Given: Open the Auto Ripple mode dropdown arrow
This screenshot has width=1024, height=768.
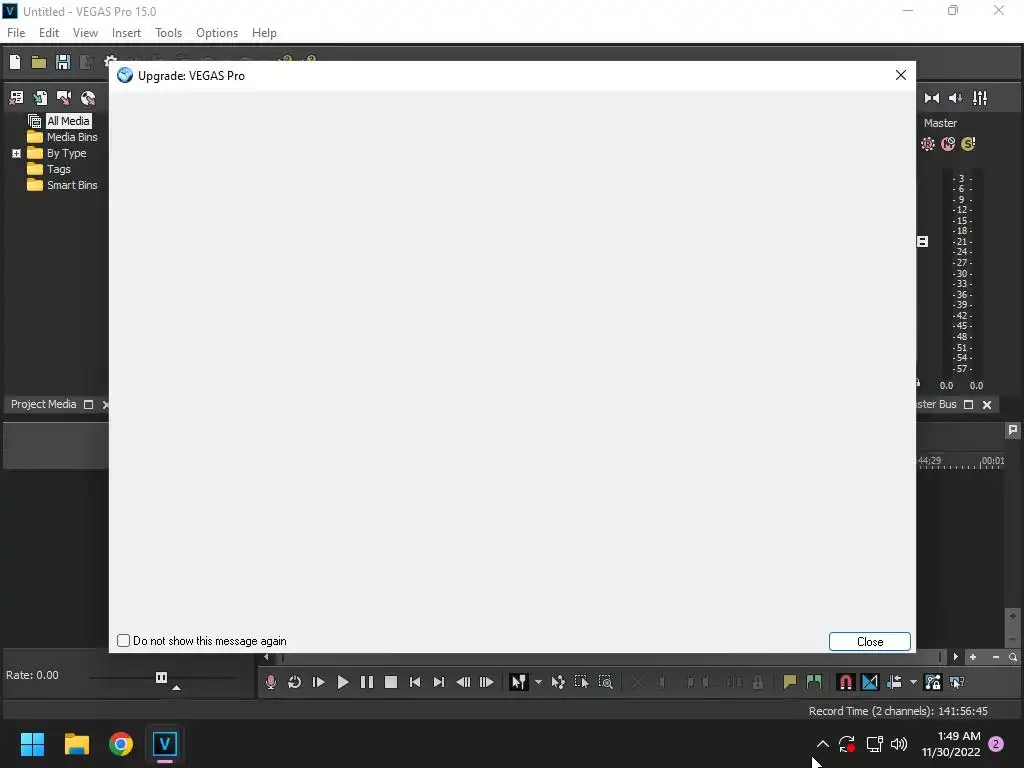Looking at the screenshot, I should (913, 682).
